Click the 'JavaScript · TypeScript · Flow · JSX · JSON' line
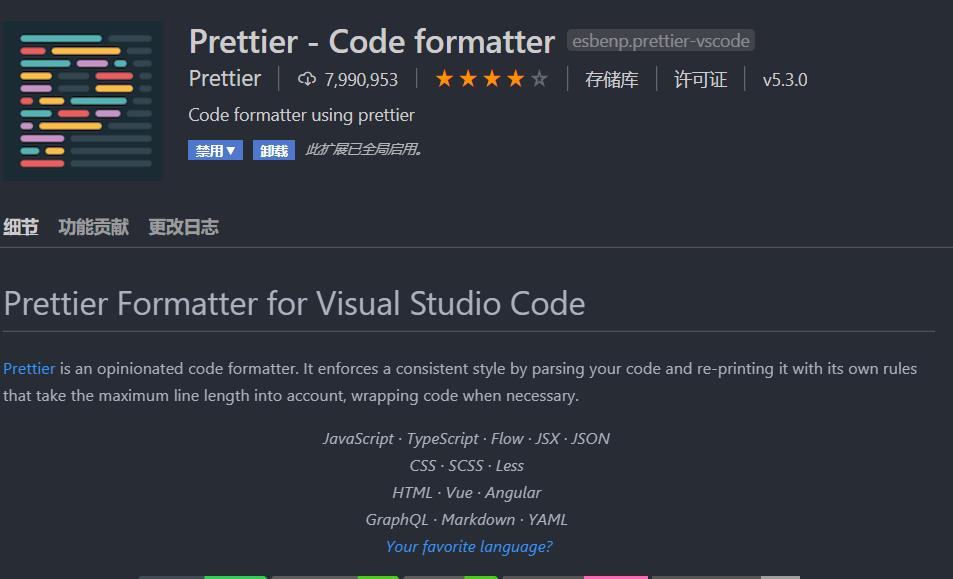Image resolution: width=953 pixels, height=579 pixels. pos(466,439)
